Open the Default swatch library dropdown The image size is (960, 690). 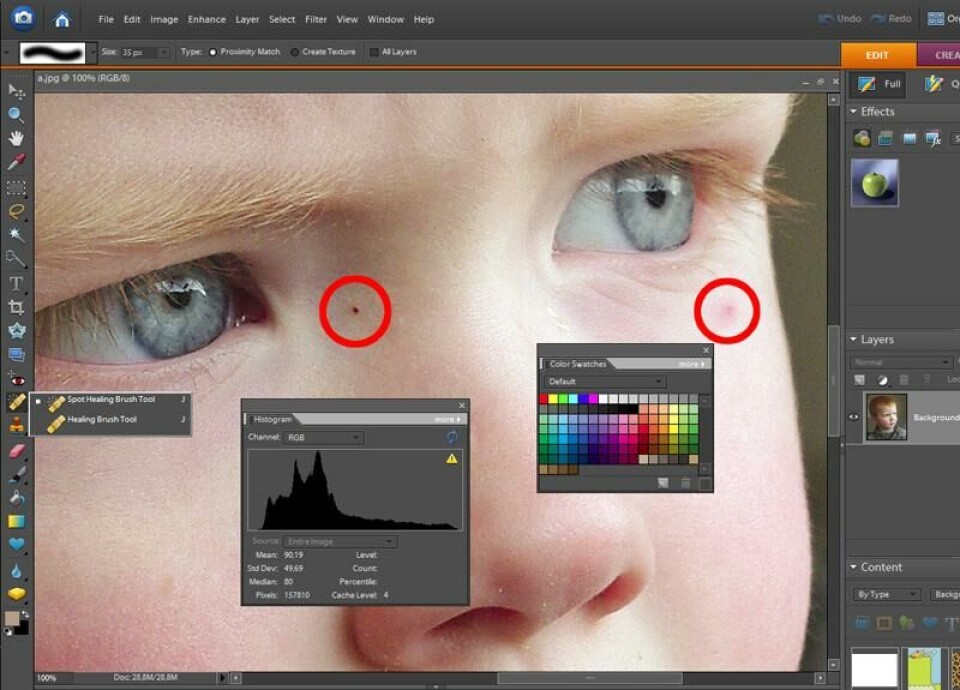point(604,381)
